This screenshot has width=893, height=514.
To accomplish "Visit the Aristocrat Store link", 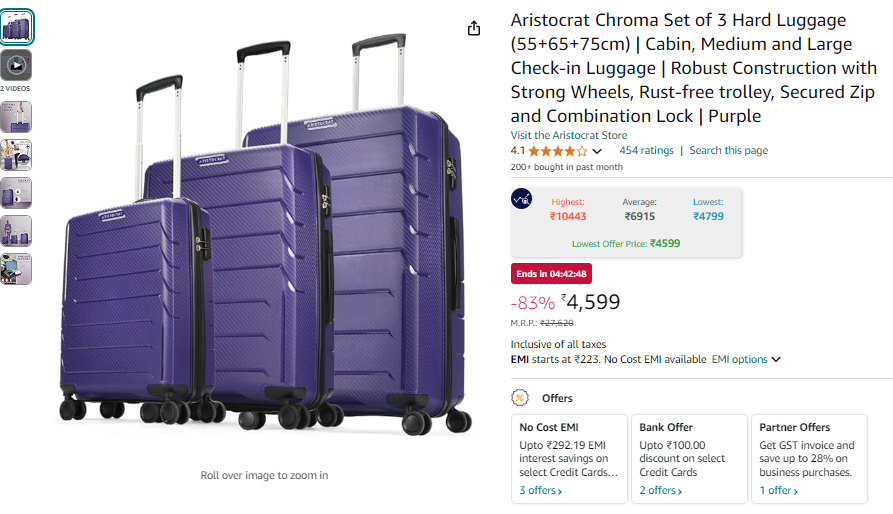I will click(x=568, y=135).
